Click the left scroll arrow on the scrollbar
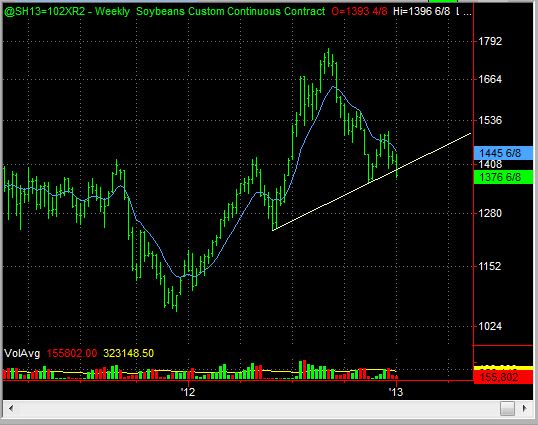 11,408
